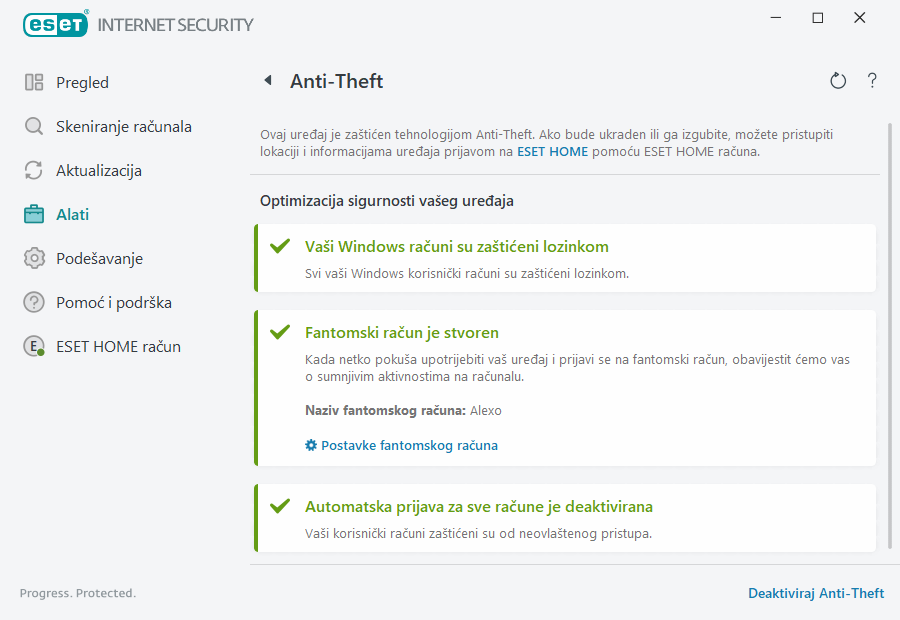
Task: Deactivate Anti-Theft via Deaktiviraj Anti-Theft link
Action: click(815, 593)
